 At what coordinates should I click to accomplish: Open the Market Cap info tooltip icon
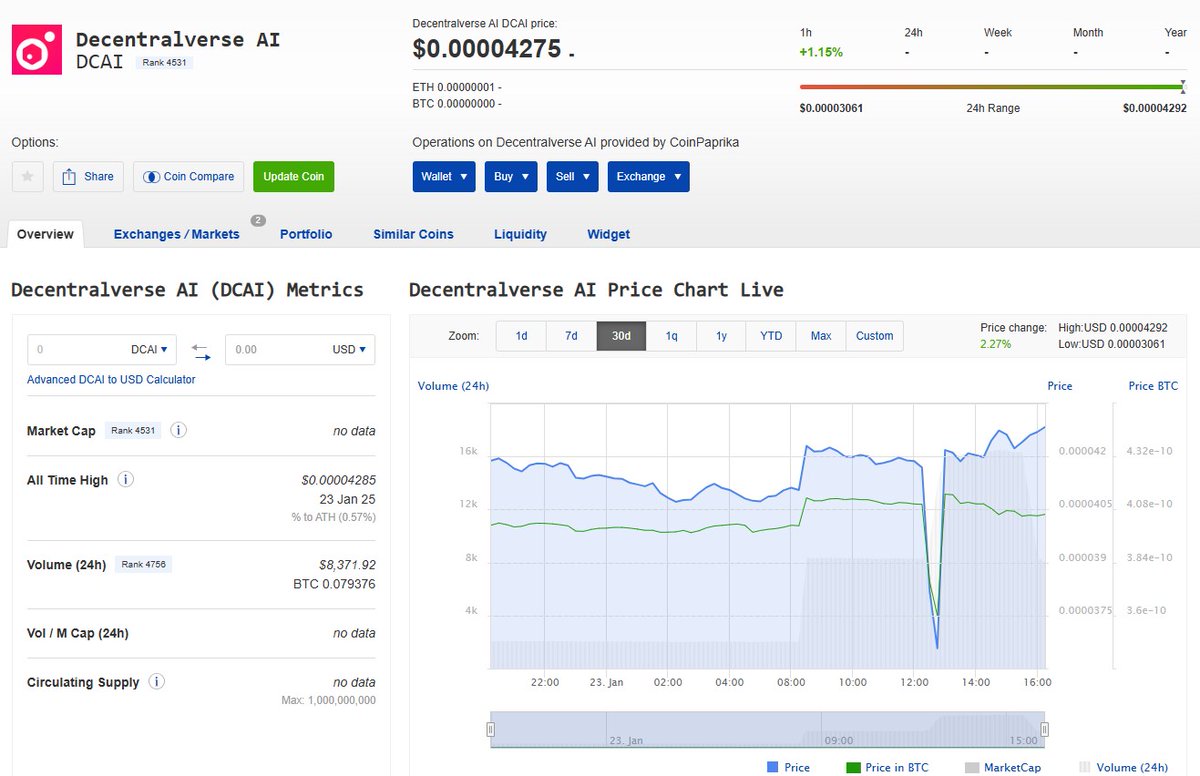[x=178, y=430]
